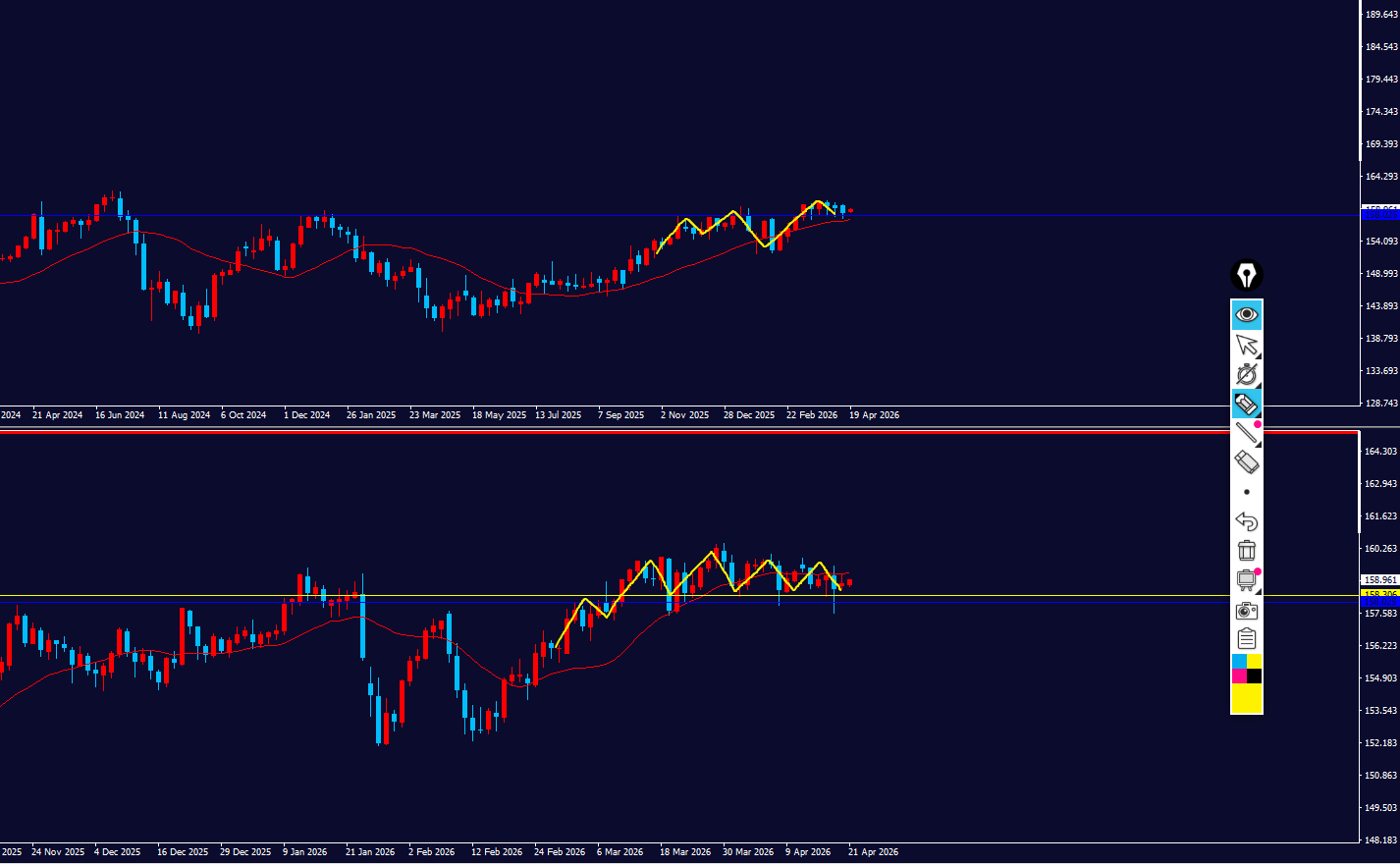Viewport: 1400px width, 866px height.
Task: Select the eraser tool
Action: coord(1246,461)
